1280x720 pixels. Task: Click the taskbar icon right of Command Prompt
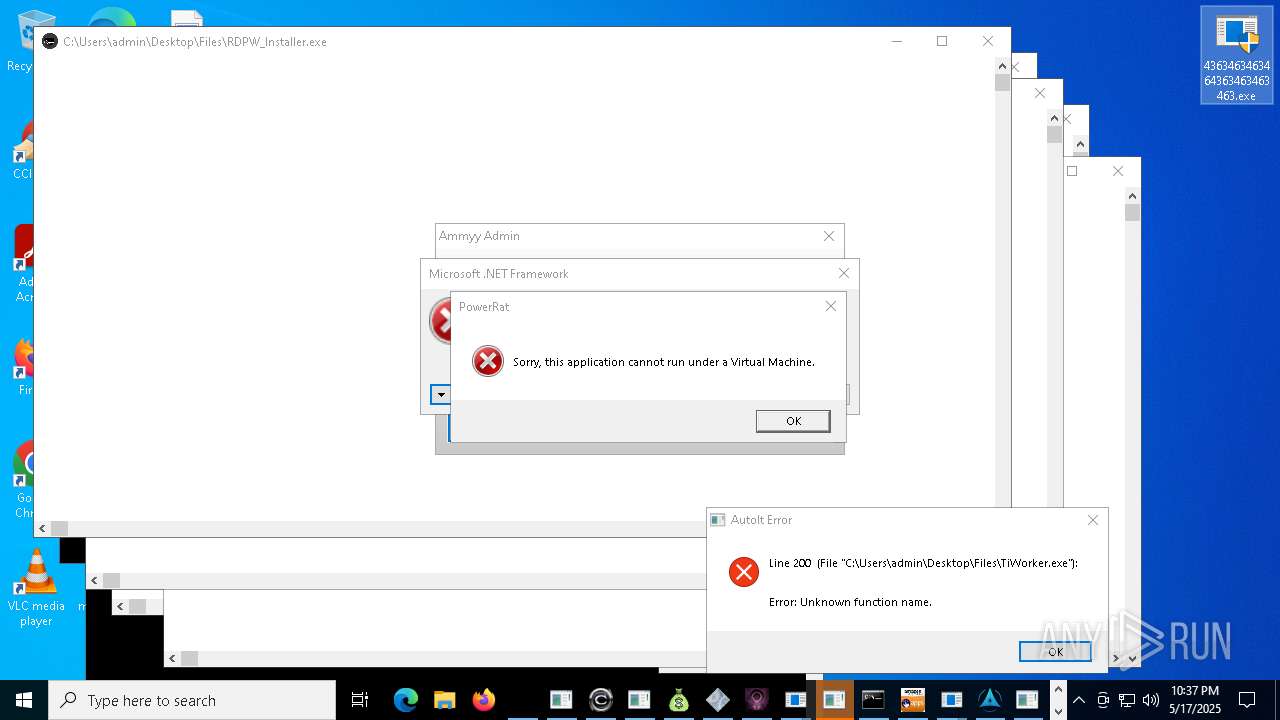(x=912, y=700)
